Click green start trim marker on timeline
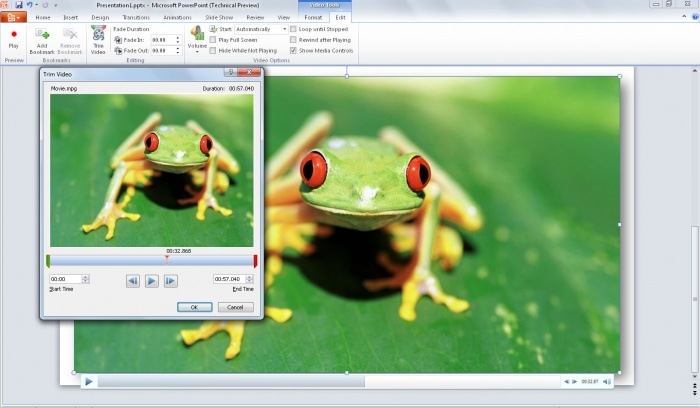Image resolution: width=700 pixels, height=408 pixels. click(48, 261)
